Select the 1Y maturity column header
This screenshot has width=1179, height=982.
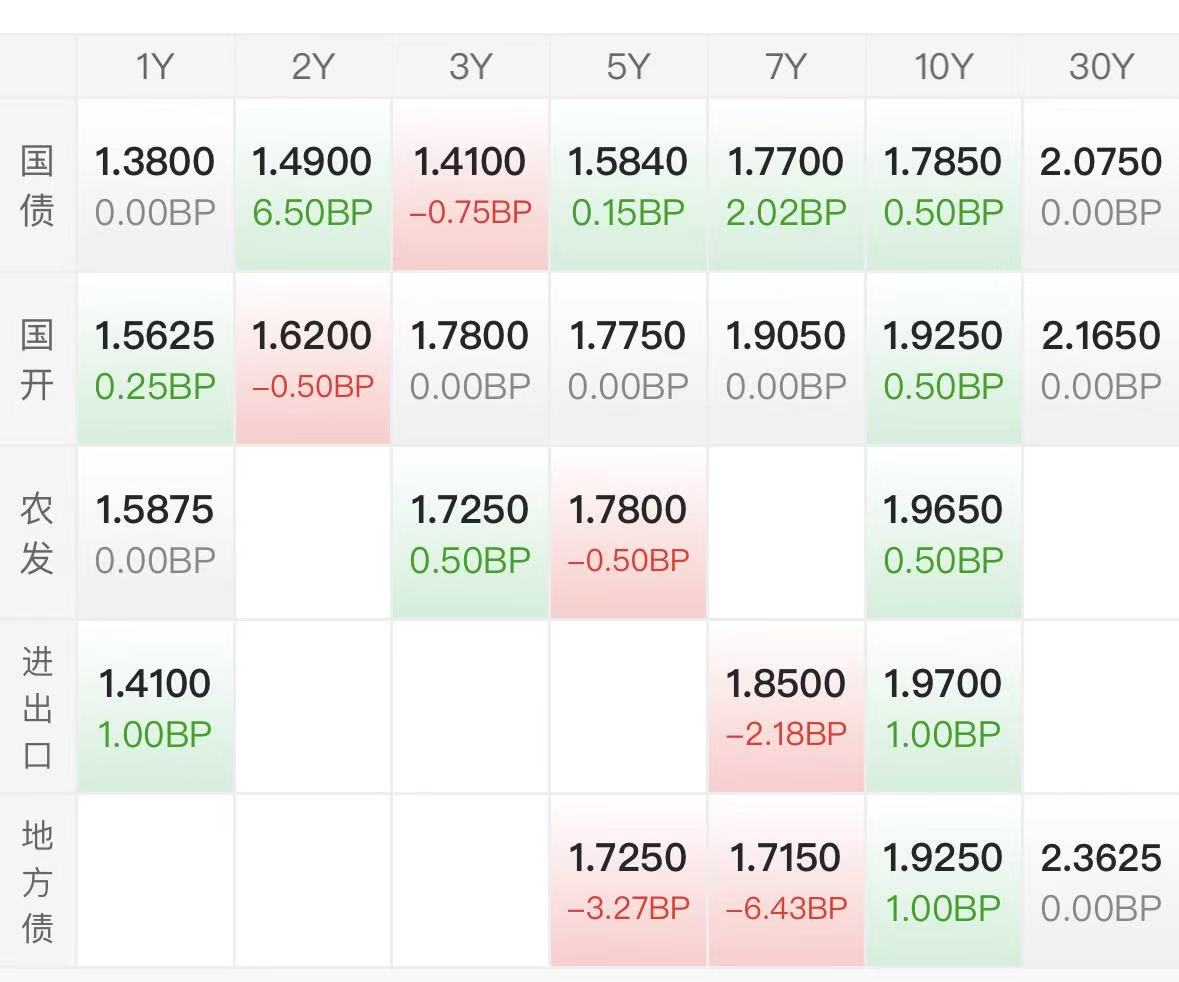155,67
